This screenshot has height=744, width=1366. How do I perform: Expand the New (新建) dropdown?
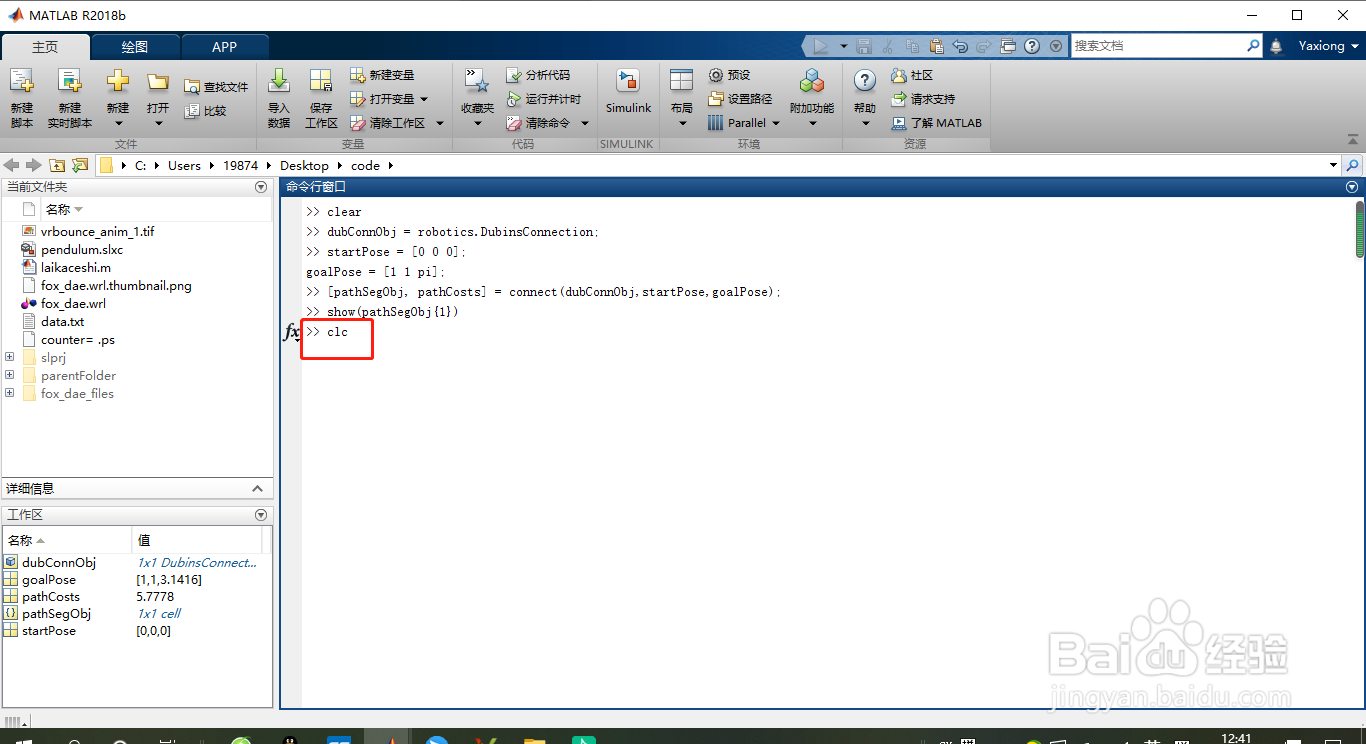click(x=118, y=123)
